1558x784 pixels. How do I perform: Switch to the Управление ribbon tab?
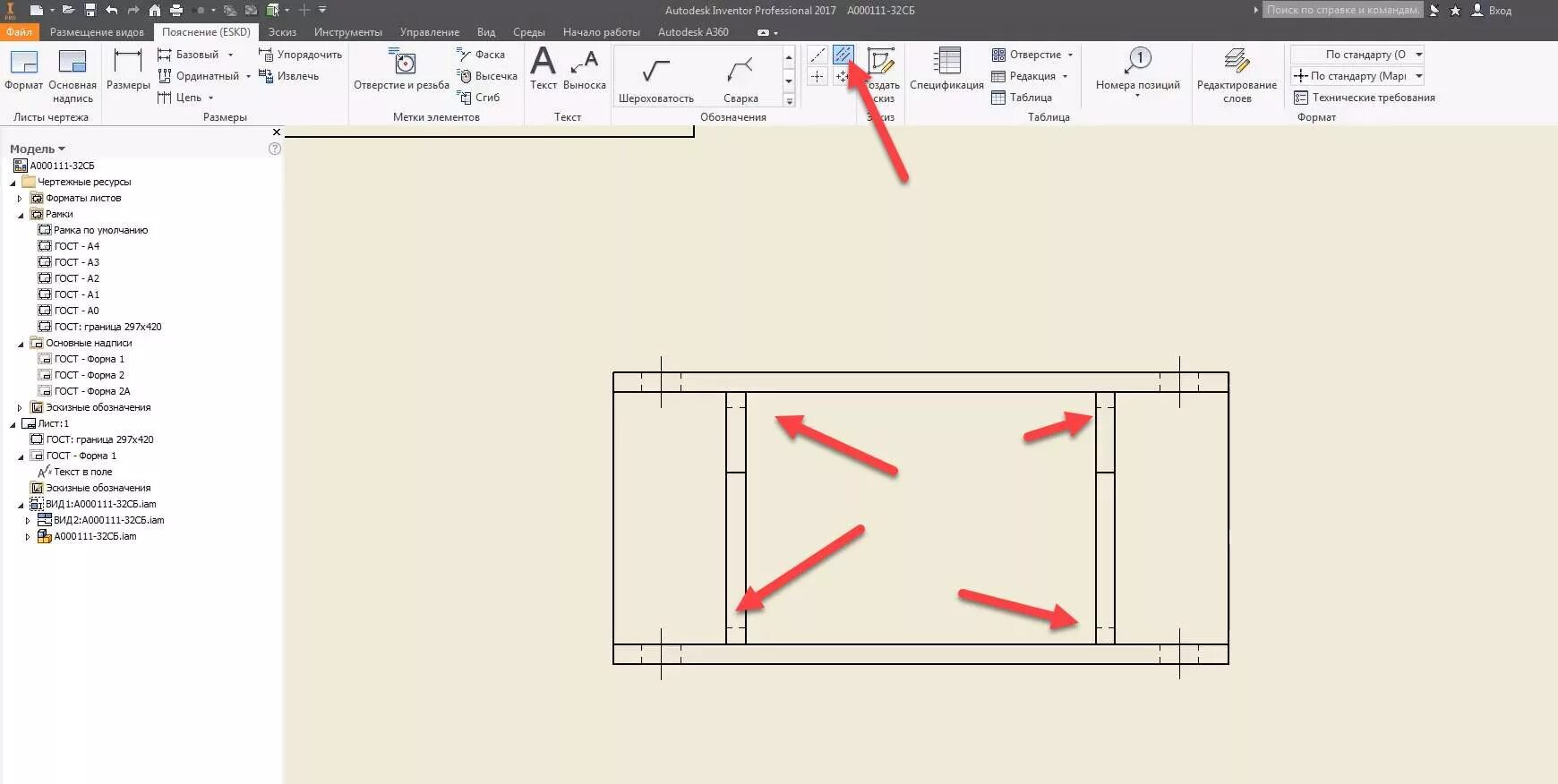click(x=430, y=32)
